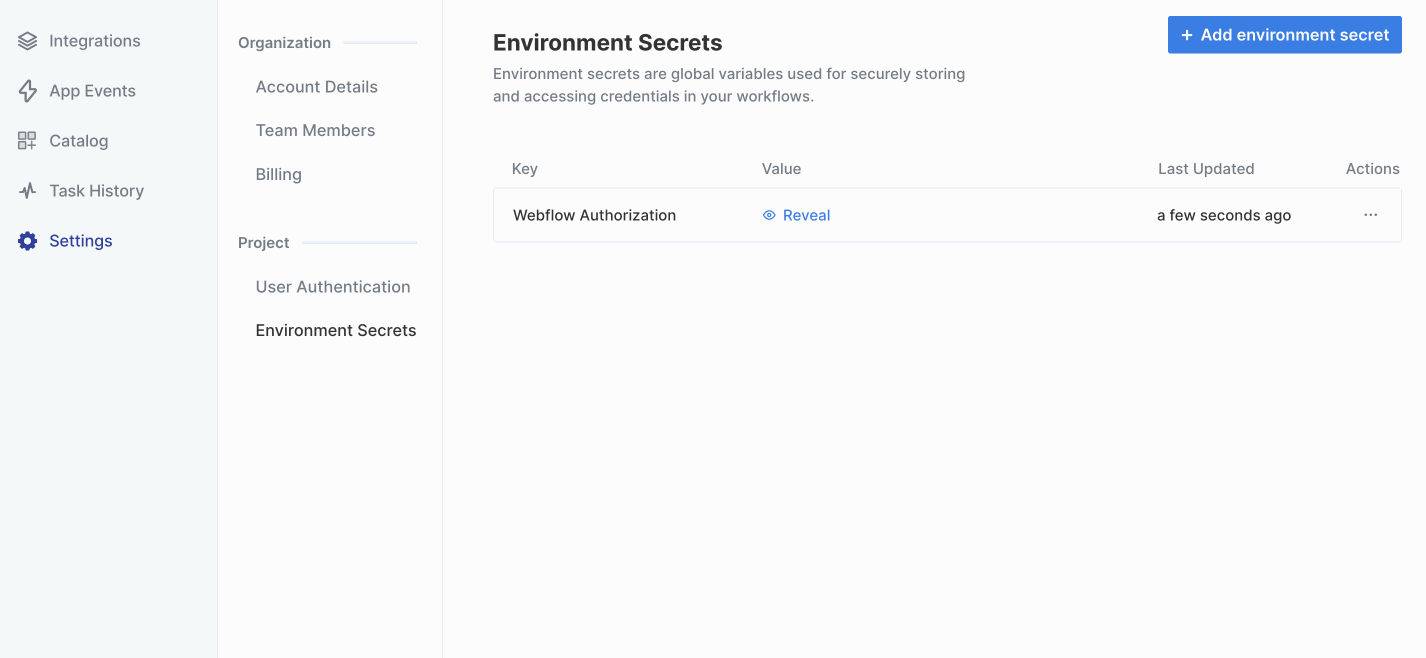Open Account Details settings

coord(316,87)
